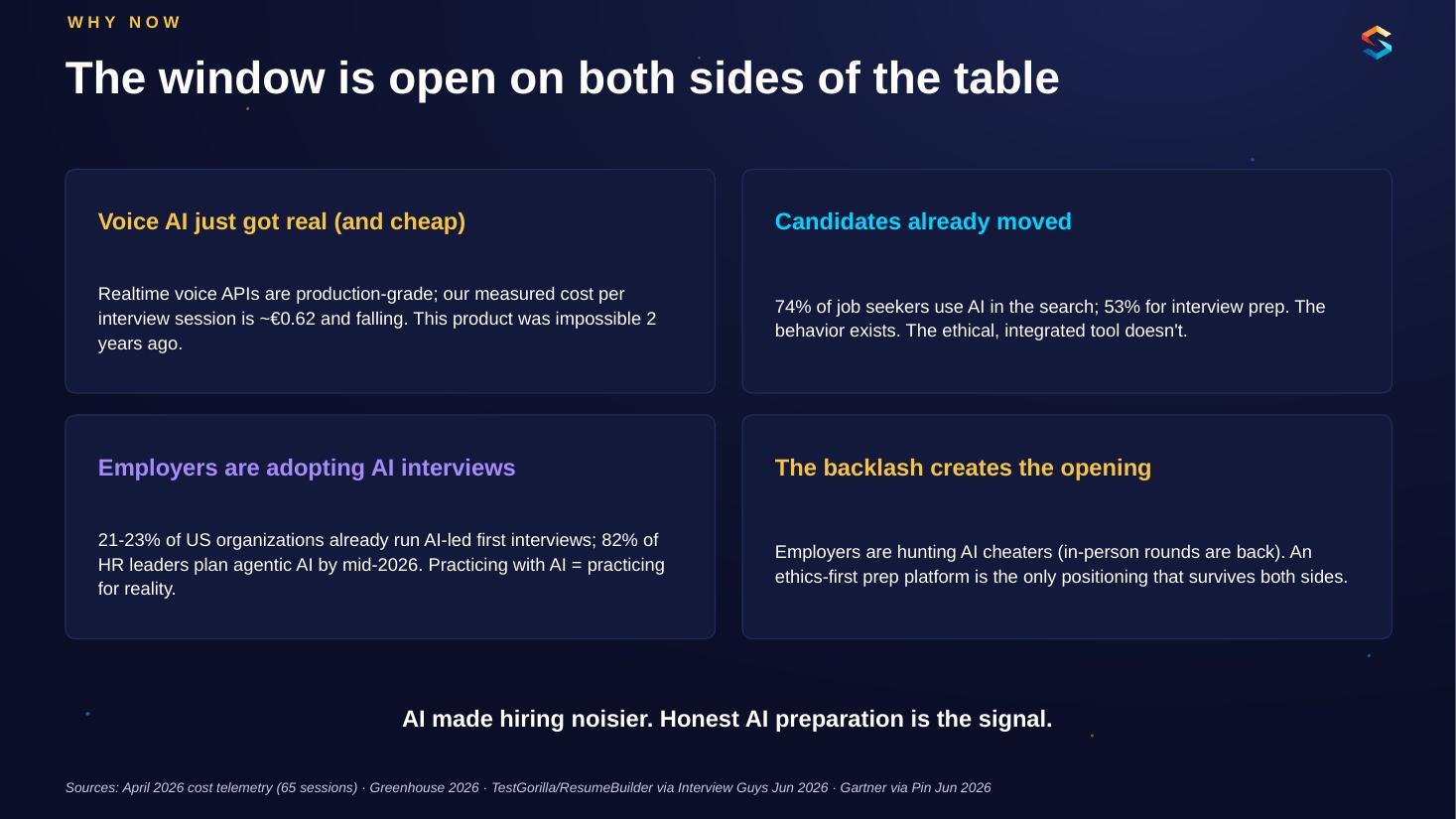Click the colorful S logo icon
1456x819 pixels.
tap(1377, 43)
